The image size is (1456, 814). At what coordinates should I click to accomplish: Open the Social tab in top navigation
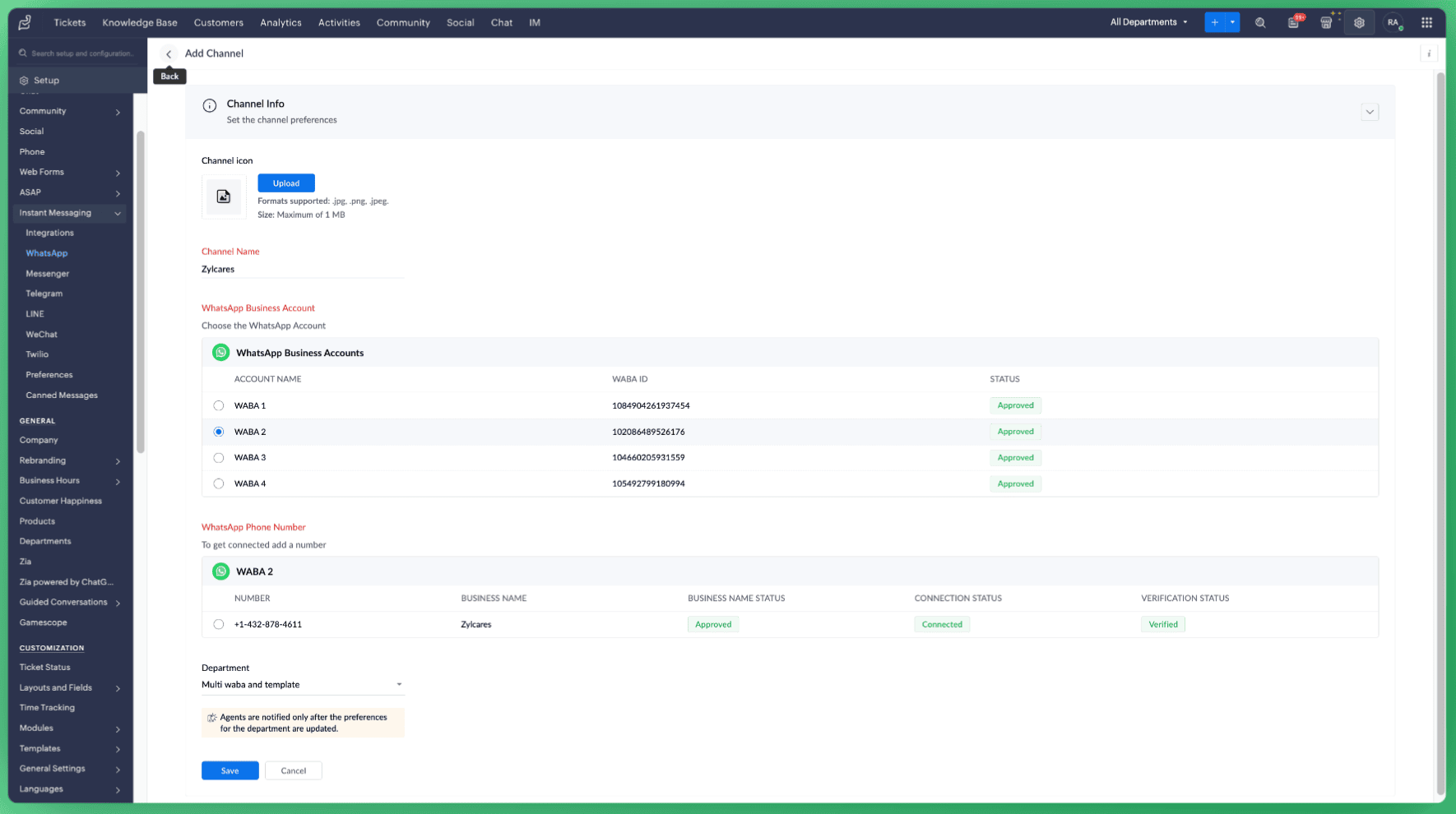click(461, 23)
